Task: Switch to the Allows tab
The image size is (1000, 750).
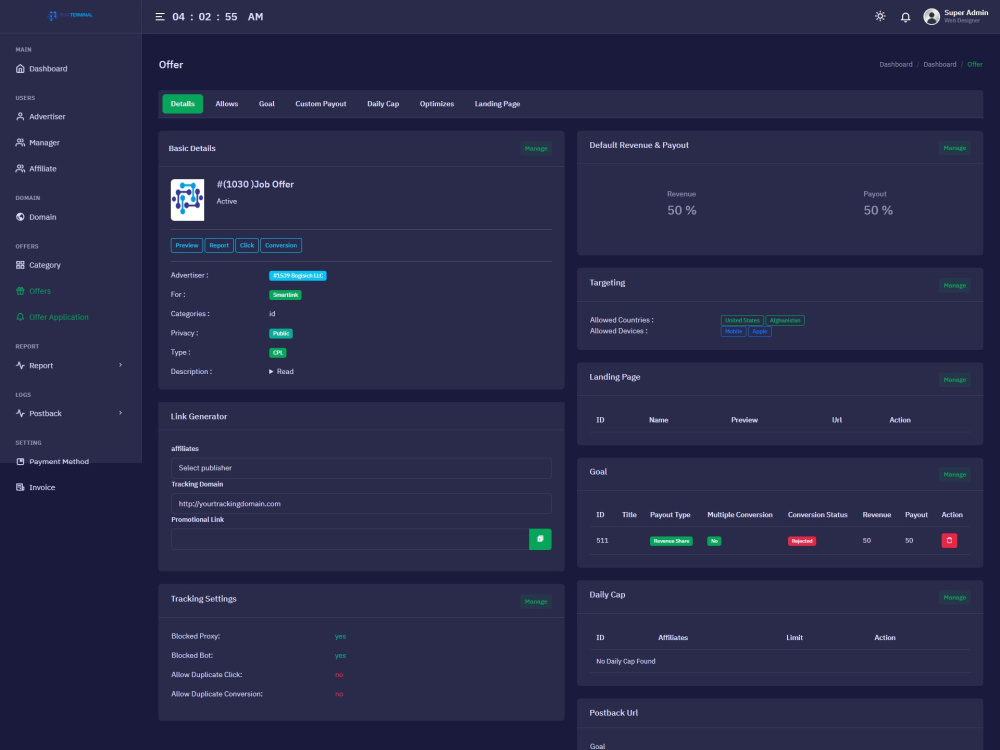Action: 226,104
